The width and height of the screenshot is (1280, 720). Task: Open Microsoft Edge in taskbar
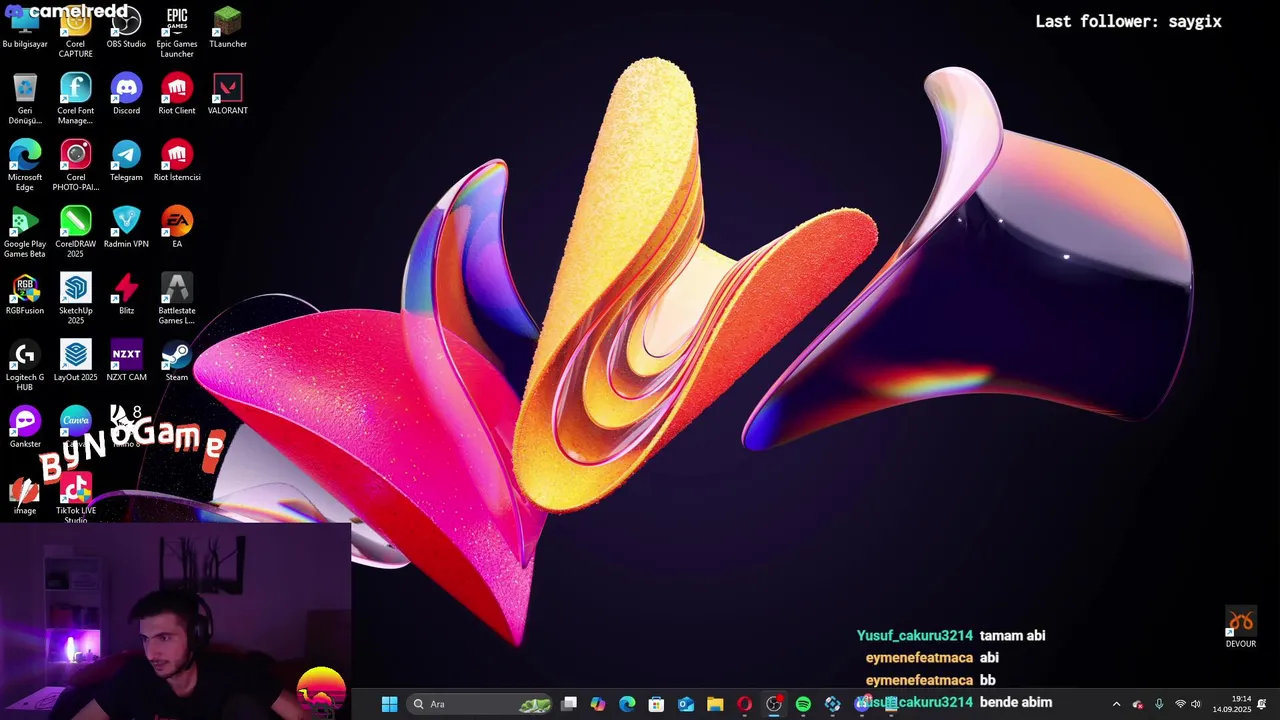627,704
